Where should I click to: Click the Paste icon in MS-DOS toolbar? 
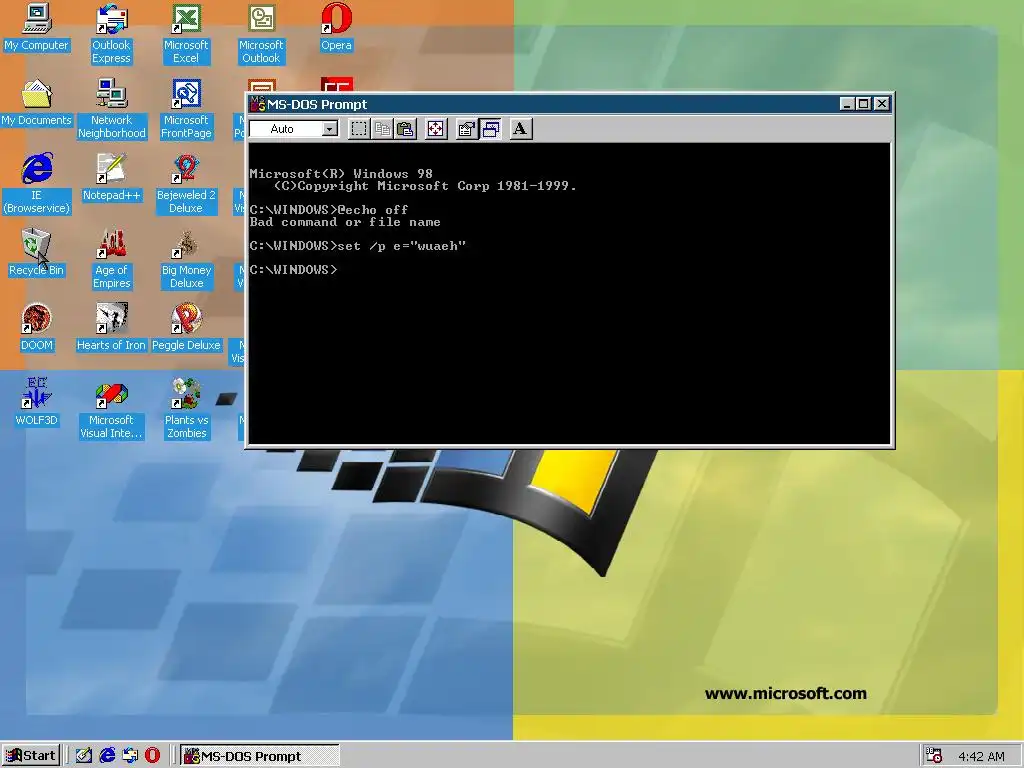click(406, 129)
